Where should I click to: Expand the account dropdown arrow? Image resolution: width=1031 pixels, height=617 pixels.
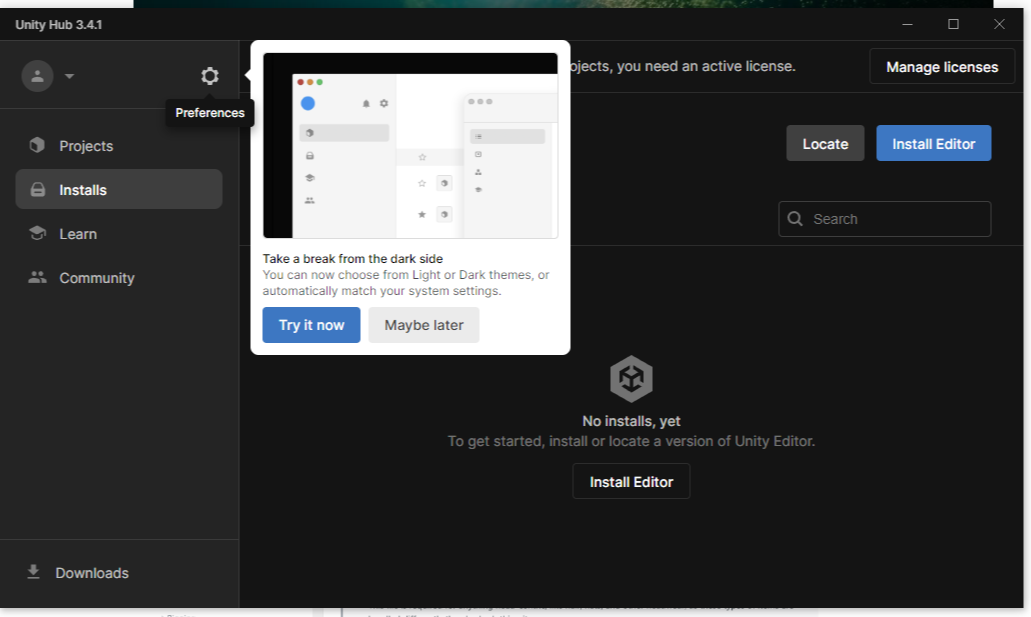pos(70,76)
